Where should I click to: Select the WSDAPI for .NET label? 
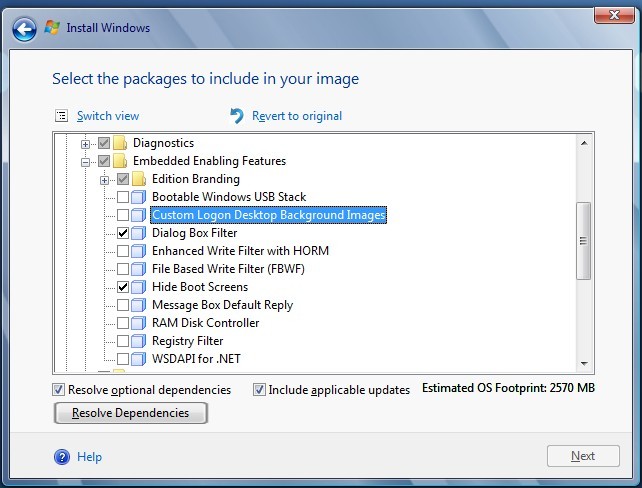click(196, 359)
